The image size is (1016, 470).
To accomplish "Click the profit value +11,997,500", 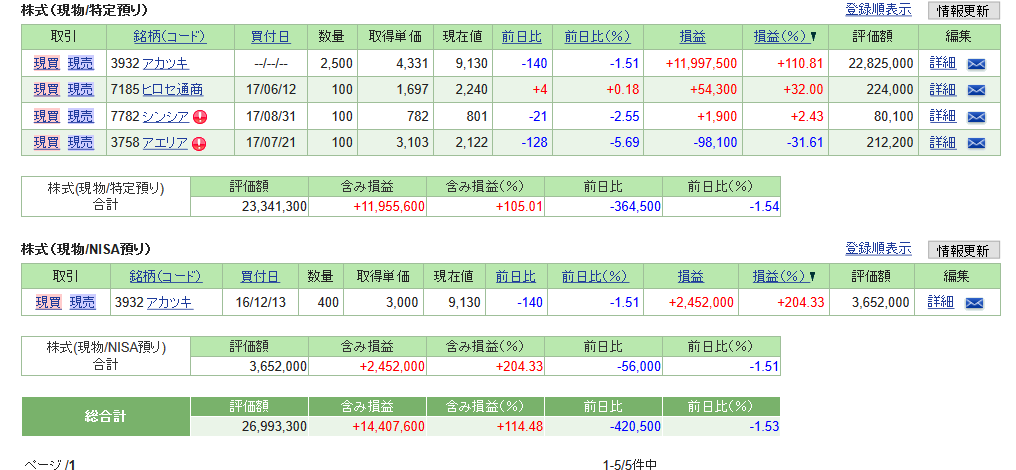I will (701, 64).
